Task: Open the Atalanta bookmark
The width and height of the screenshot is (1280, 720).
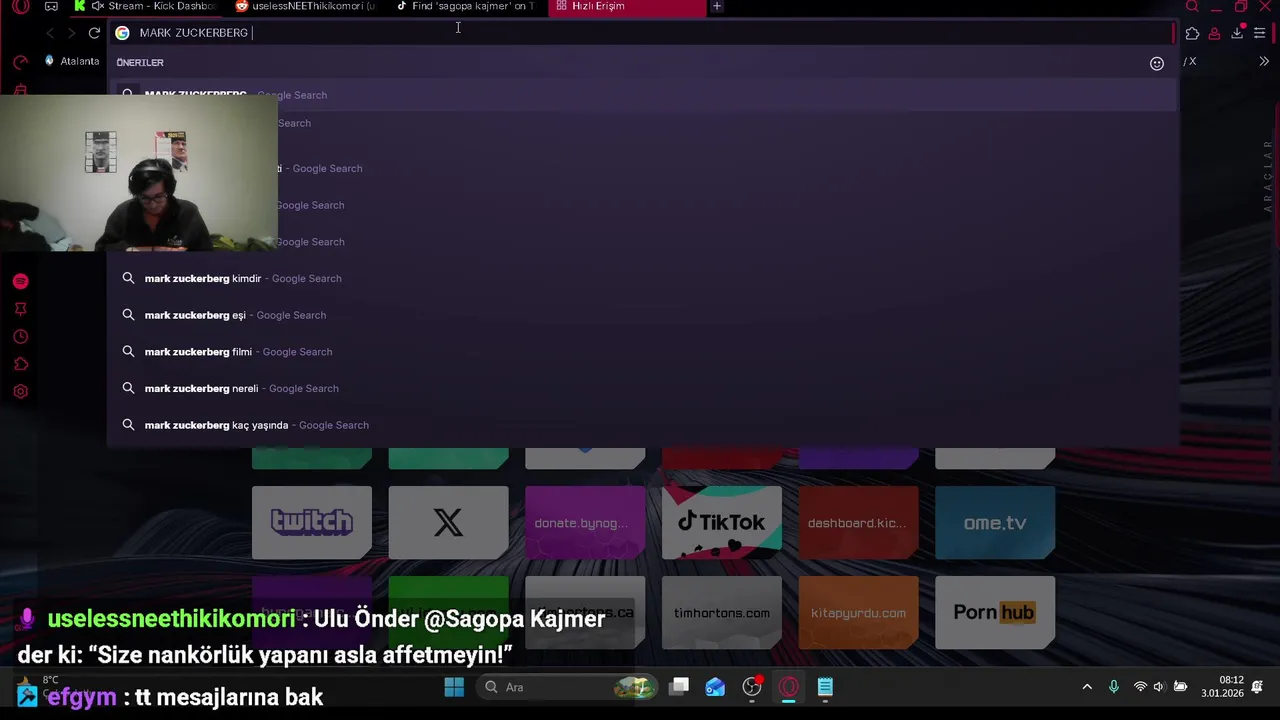Action: [71, 61]
